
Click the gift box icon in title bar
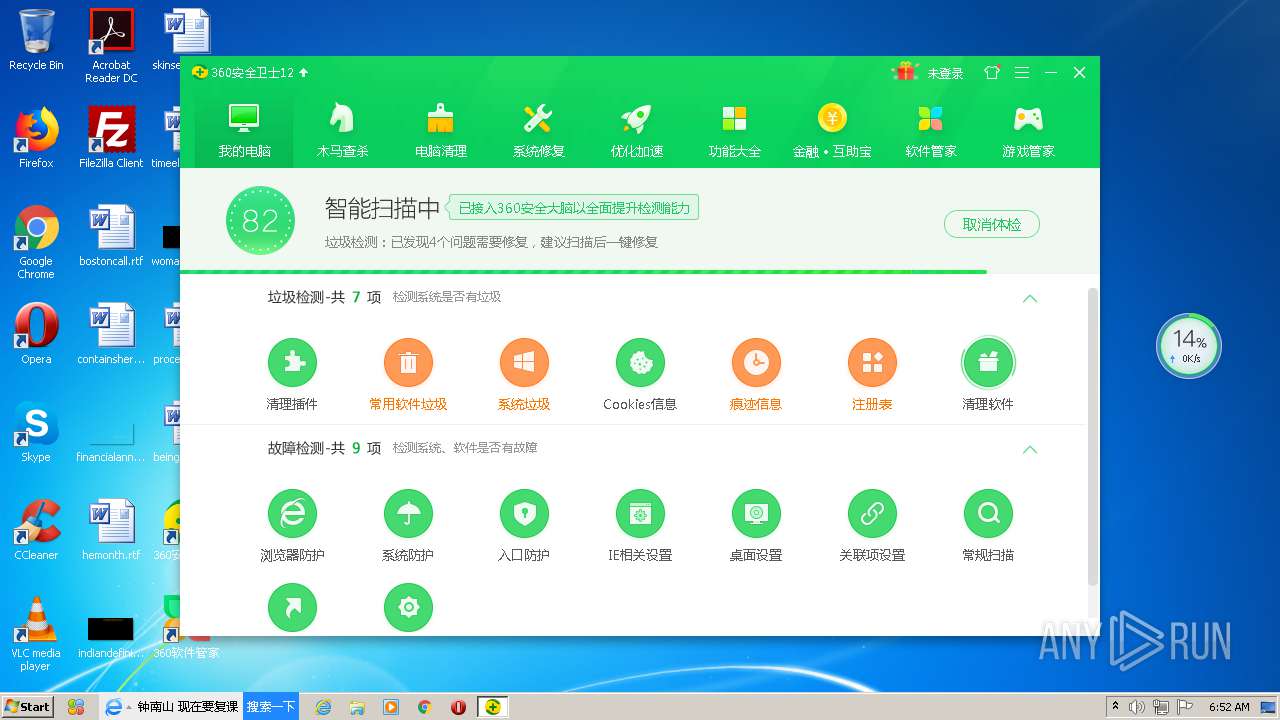906,72
